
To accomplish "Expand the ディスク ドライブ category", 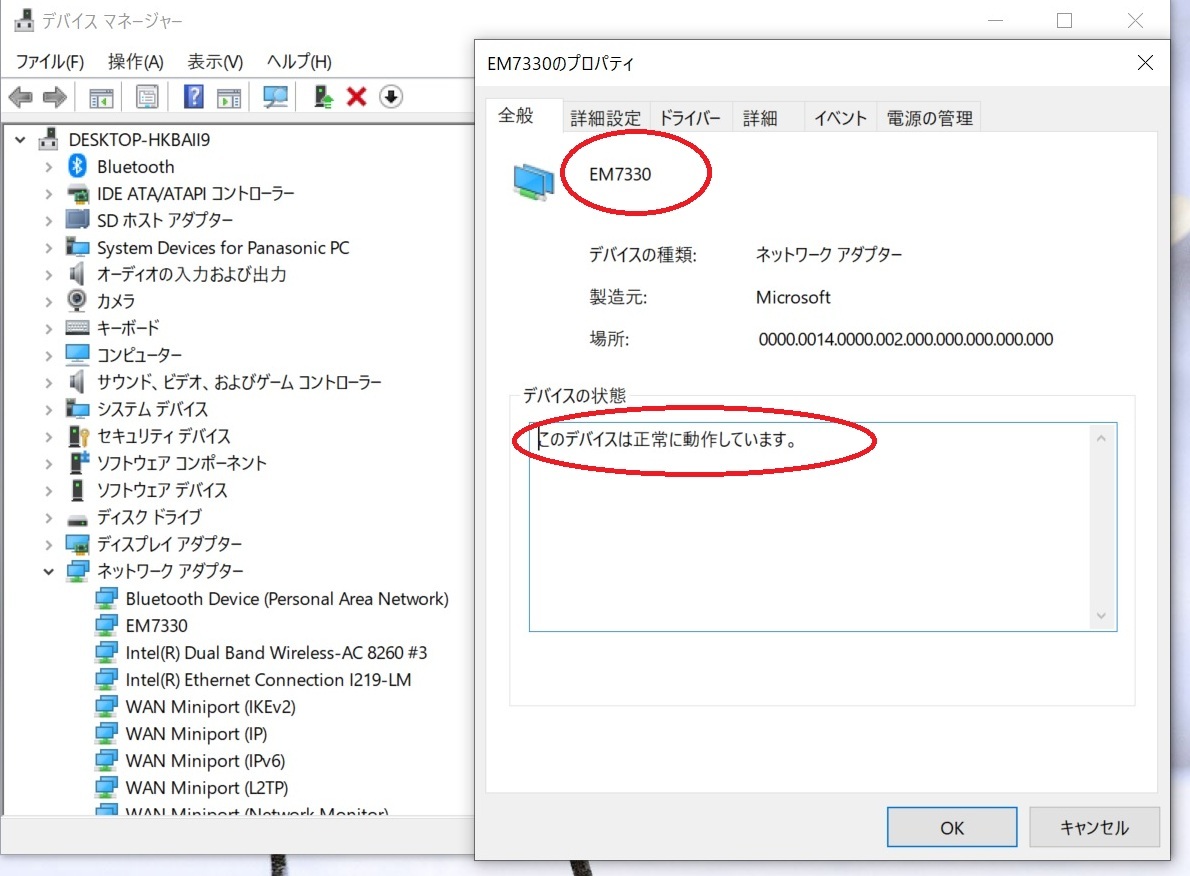I will 49,518.
